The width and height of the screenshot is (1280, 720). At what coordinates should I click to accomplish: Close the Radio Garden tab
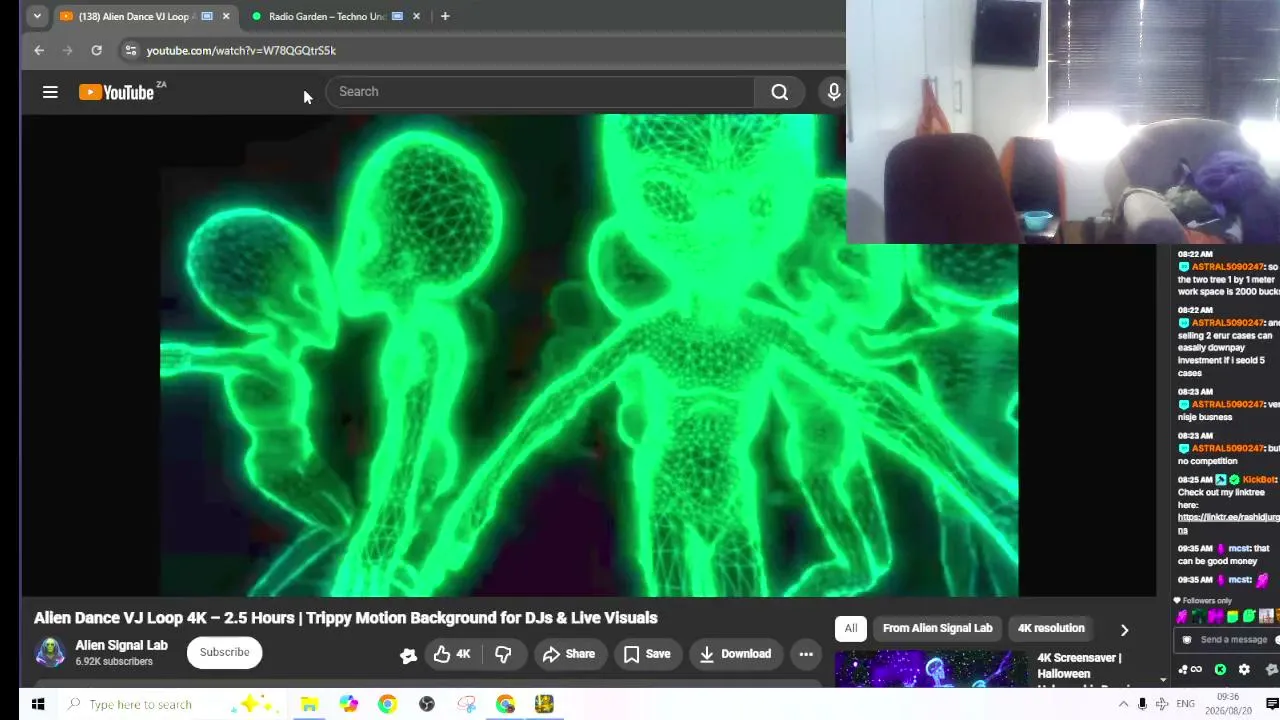click(416, 16)
